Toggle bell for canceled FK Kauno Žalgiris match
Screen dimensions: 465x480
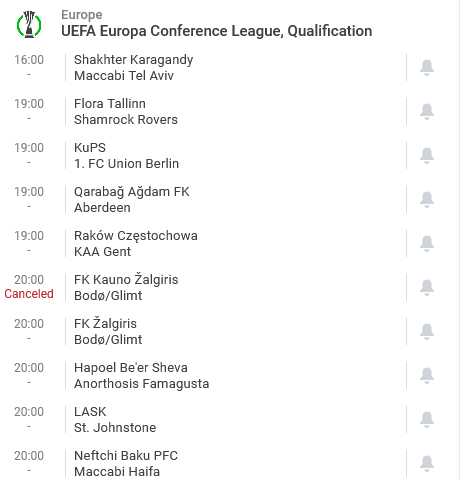(x=427, y=288)
